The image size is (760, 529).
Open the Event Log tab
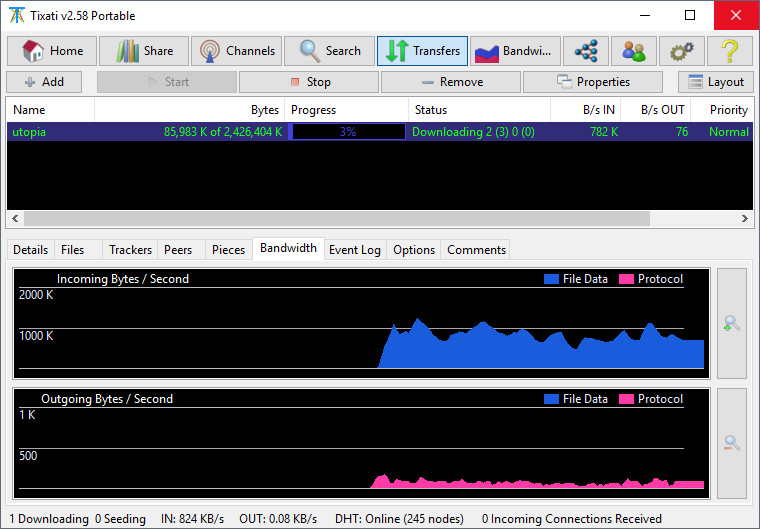click(355, 249)
